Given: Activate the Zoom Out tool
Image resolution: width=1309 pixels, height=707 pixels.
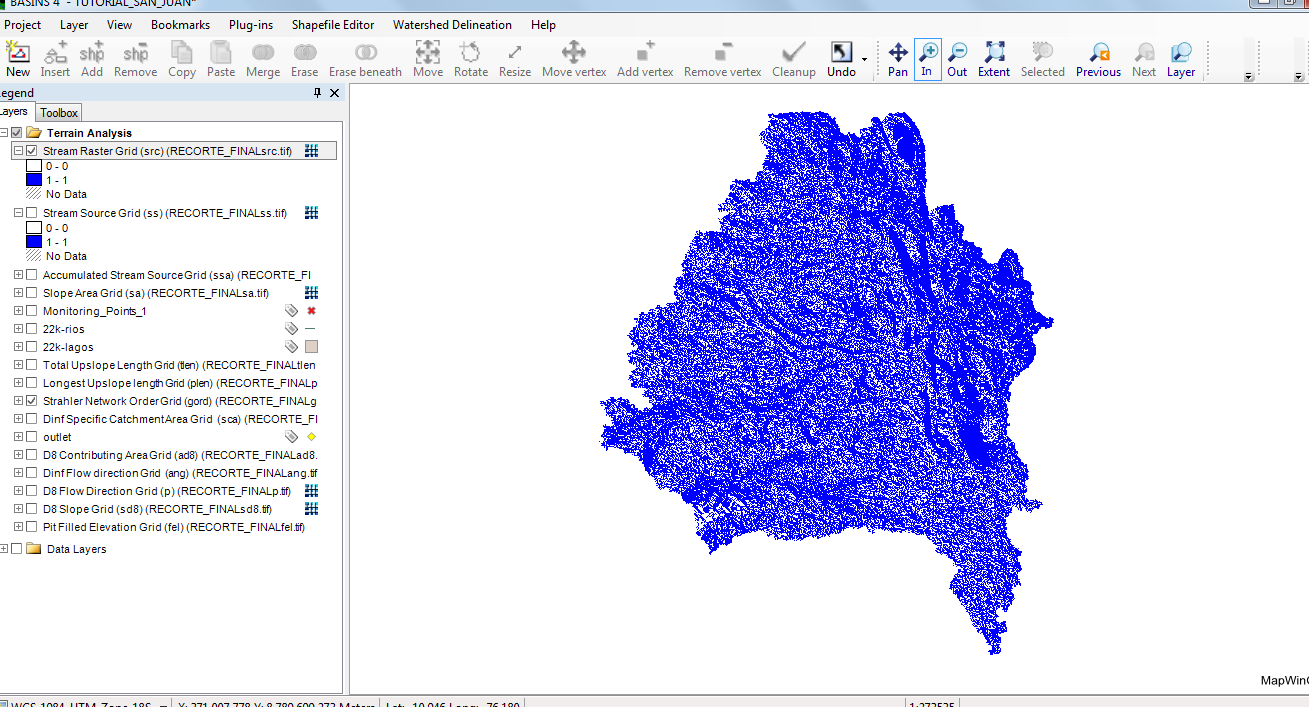Looking at the screenshot, I should coord(957,59).
